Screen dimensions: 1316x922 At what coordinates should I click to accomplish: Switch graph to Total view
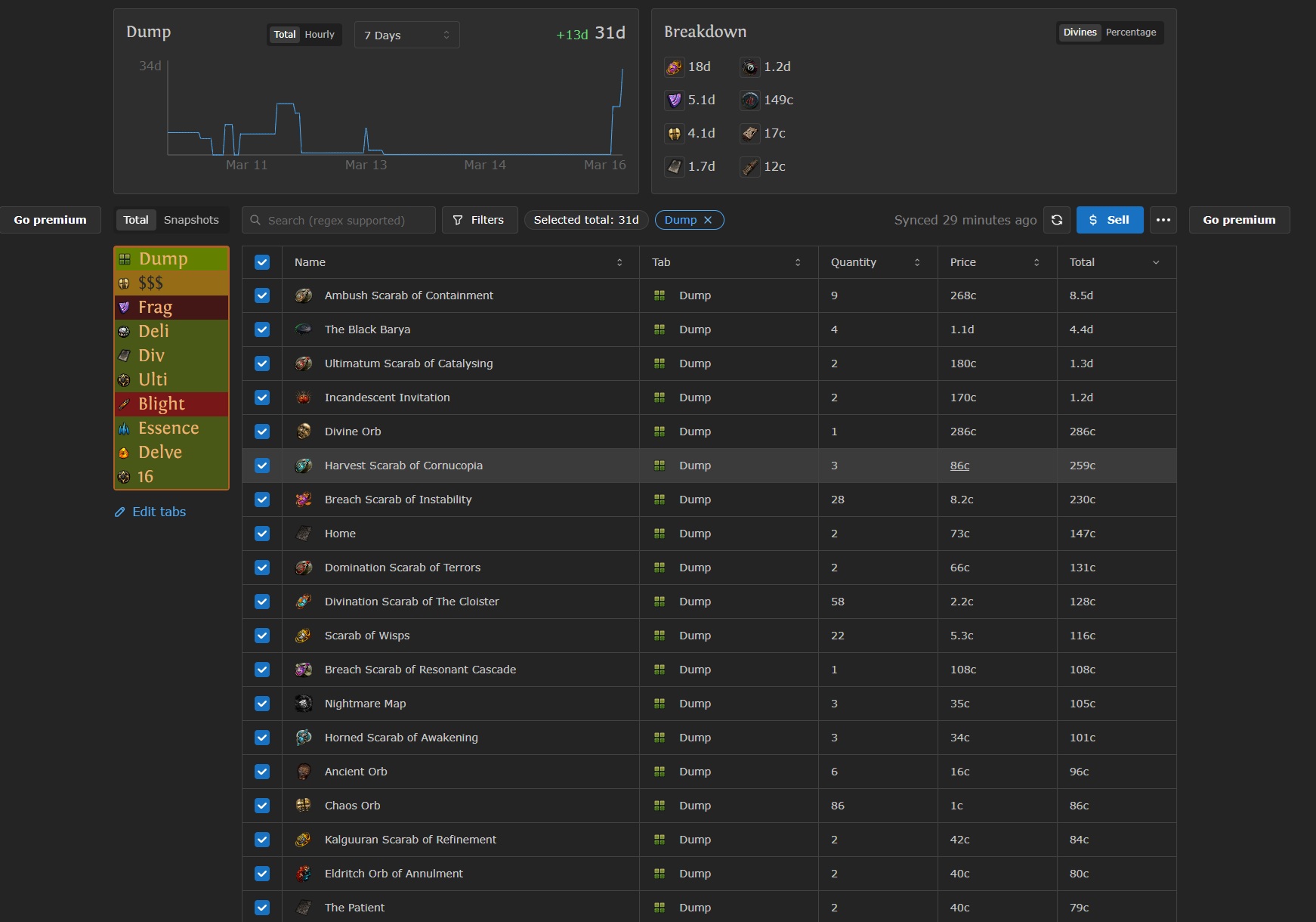click(x=285, y=35)
